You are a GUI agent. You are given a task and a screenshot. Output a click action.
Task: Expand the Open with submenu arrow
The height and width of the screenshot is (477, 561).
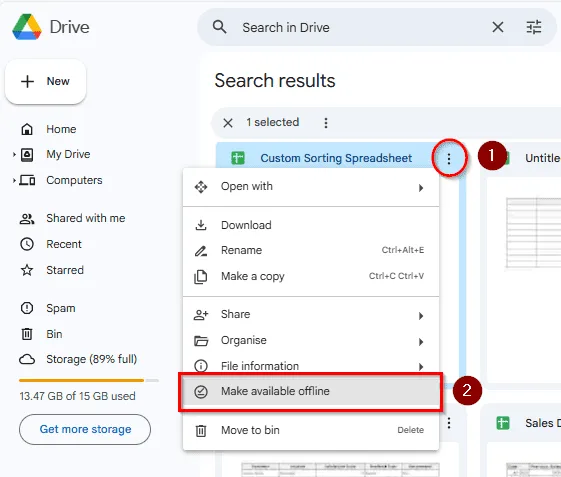421,188
